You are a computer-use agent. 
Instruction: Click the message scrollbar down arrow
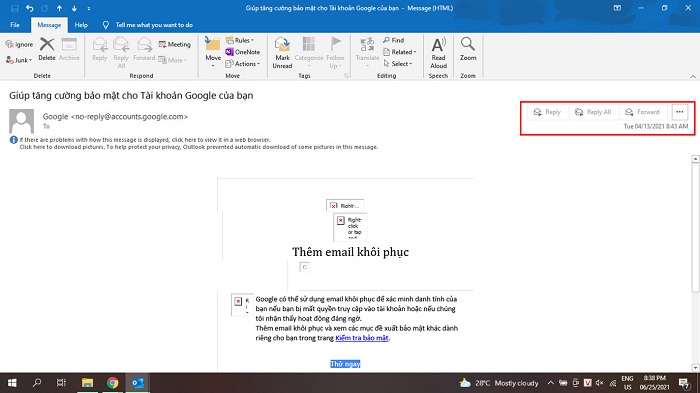point(696,368)
